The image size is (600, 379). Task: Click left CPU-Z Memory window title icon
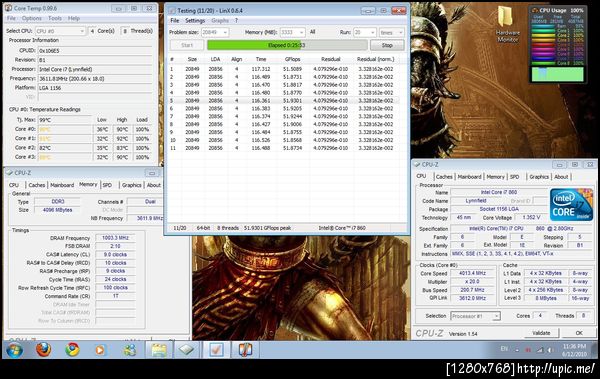click(10, 173)
